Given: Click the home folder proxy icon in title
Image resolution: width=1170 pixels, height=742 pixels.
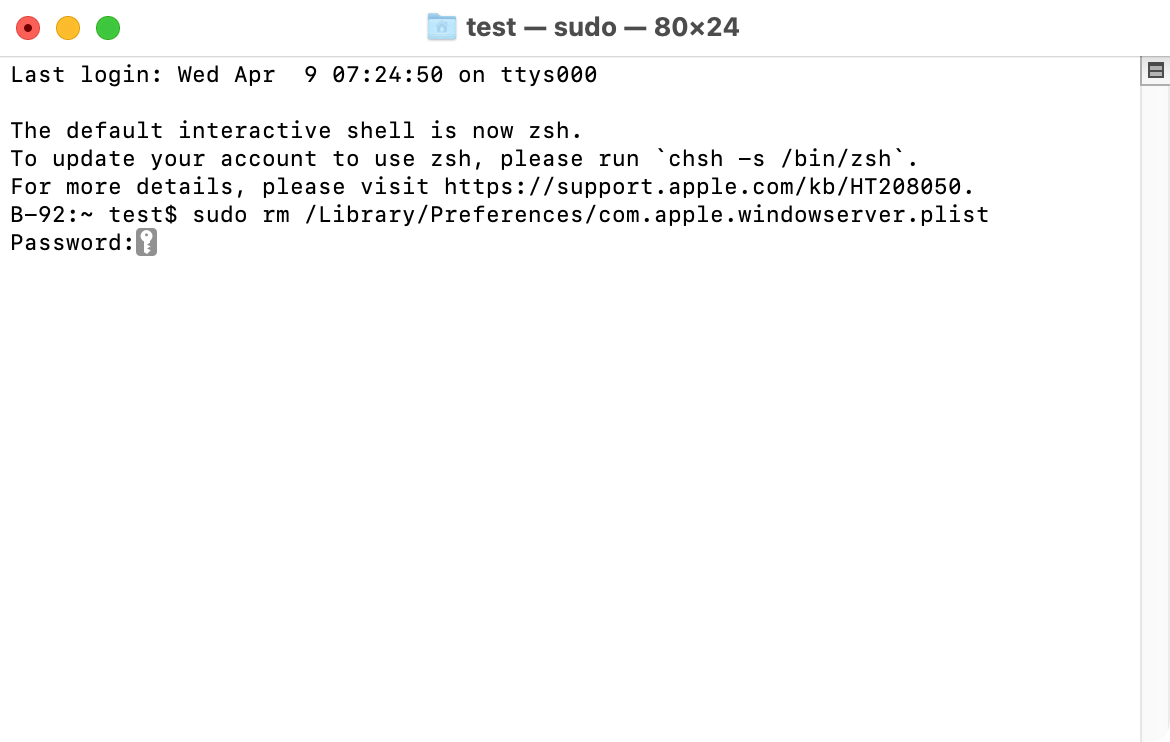Looking at the screenshot, I should click(x=441, y=27).
